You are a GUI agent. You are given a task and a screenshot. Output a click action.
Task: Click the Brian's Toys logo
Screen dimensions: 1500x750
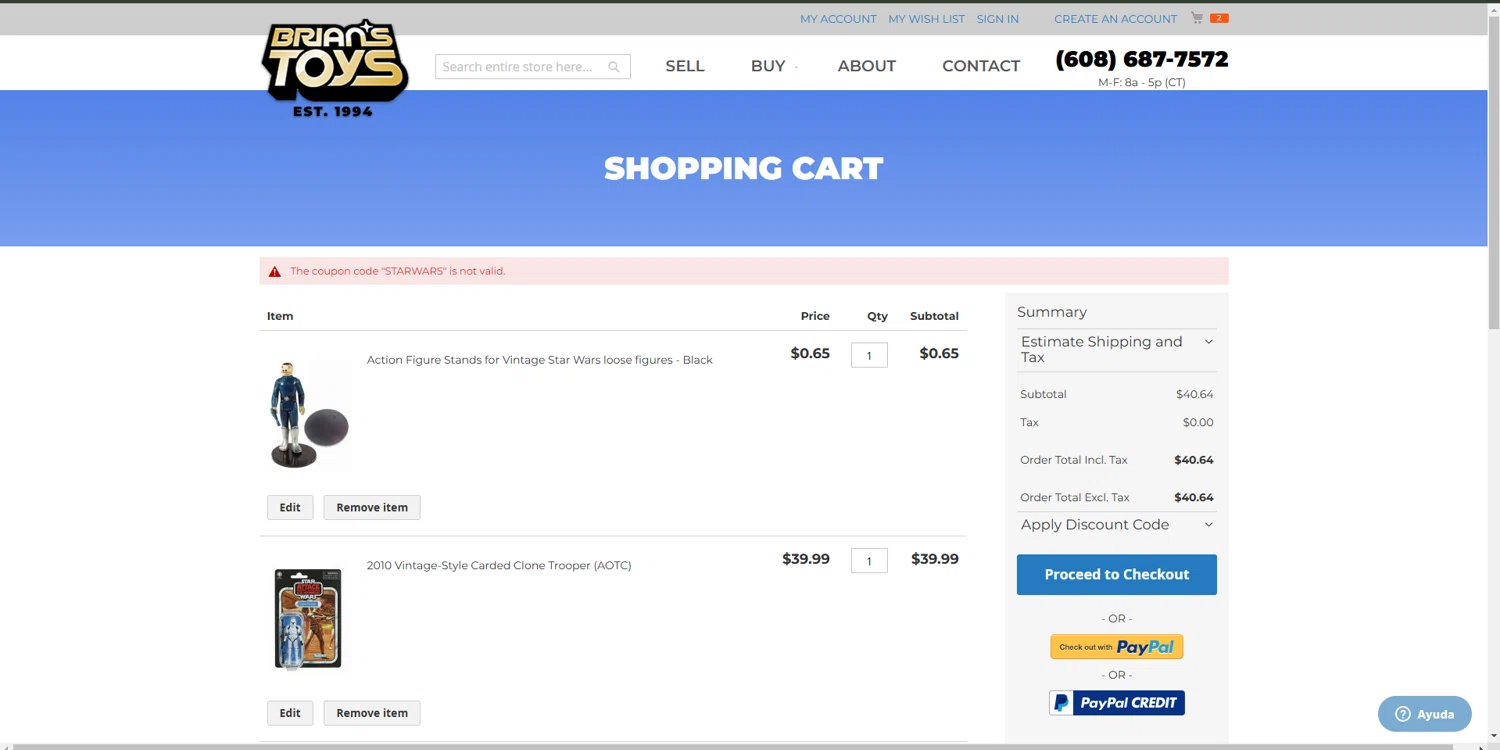pyautogui.click(x=335, y=68)
